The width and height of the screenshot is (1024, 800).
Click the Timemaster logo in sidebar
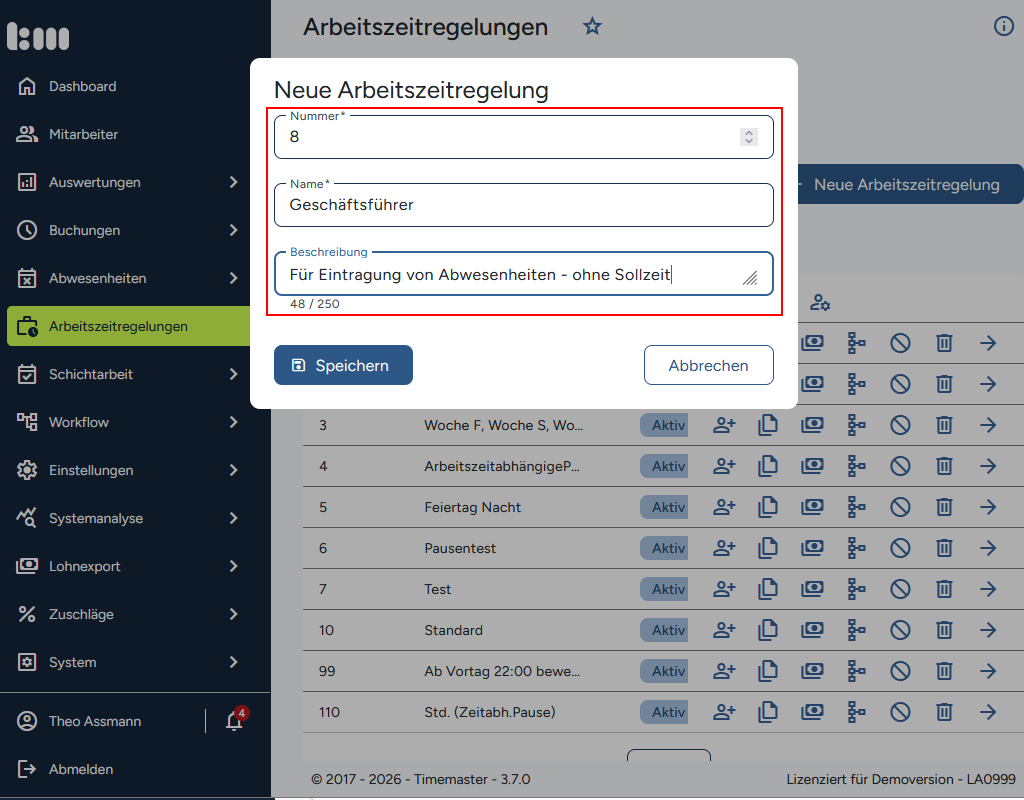point(38,36)
